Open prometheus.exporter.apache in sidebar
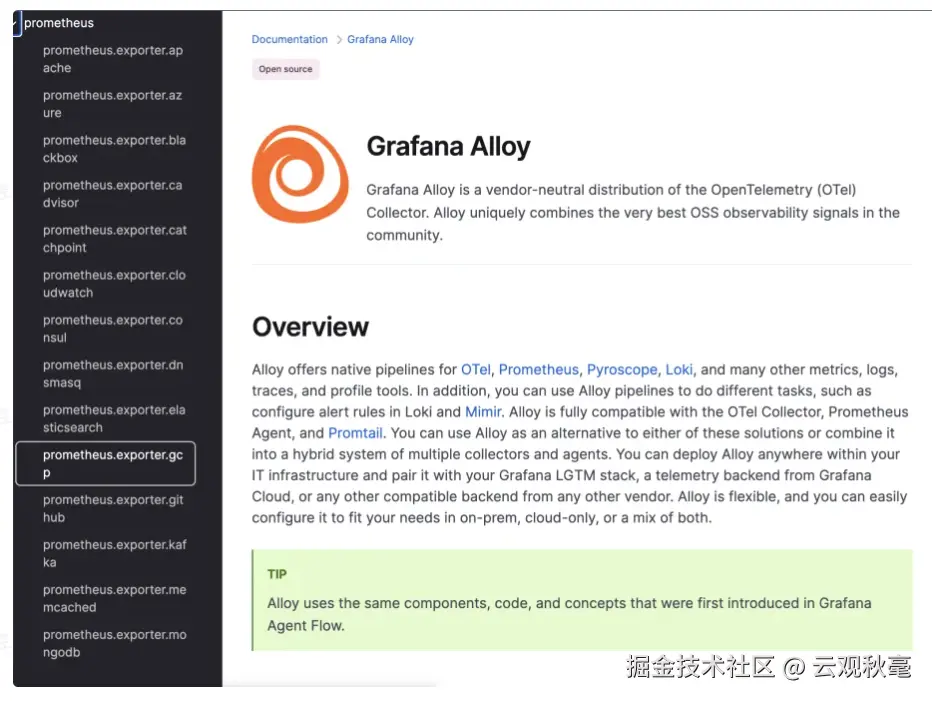Screen dimensions: 932x701 click(x=113, y=59)
